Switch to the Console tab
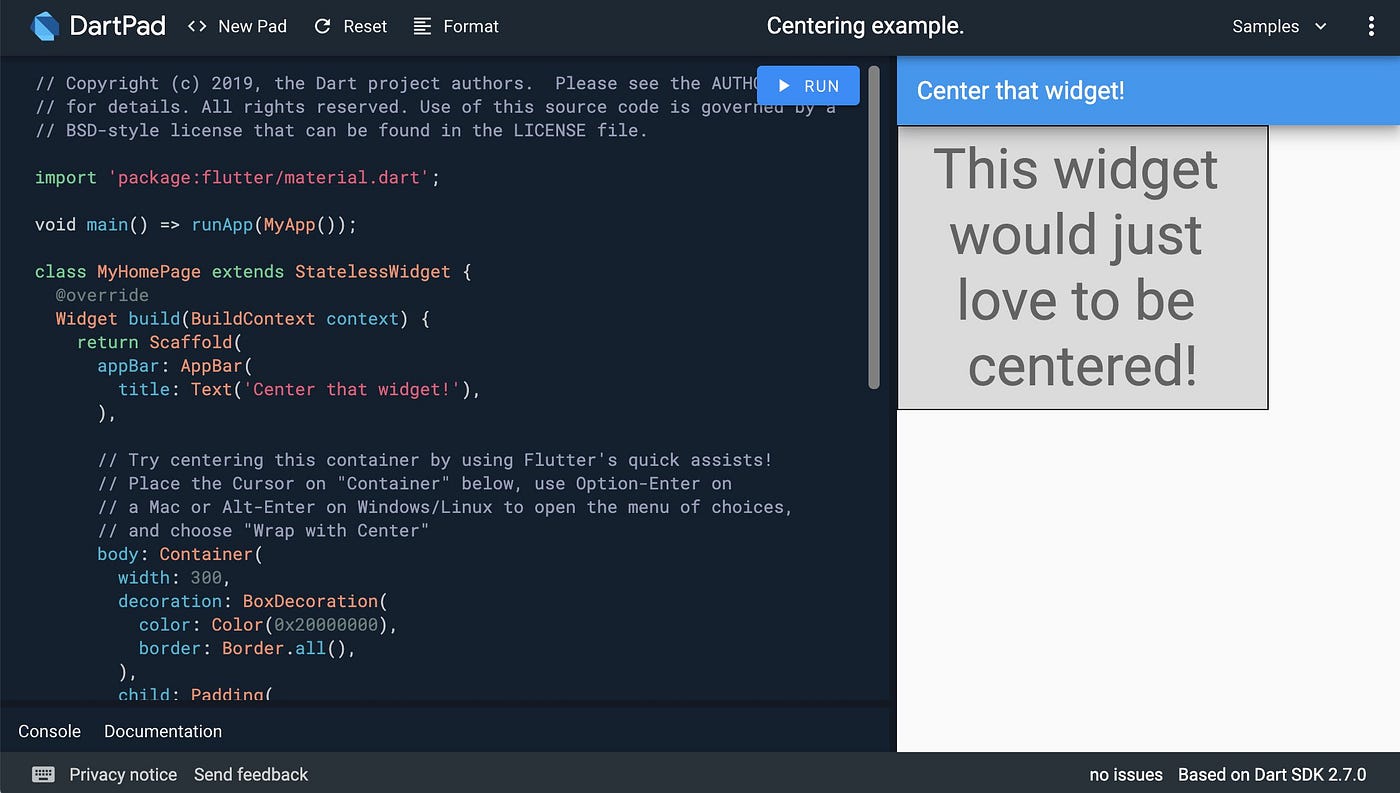 pyautogui.click(x=48, y=731)
